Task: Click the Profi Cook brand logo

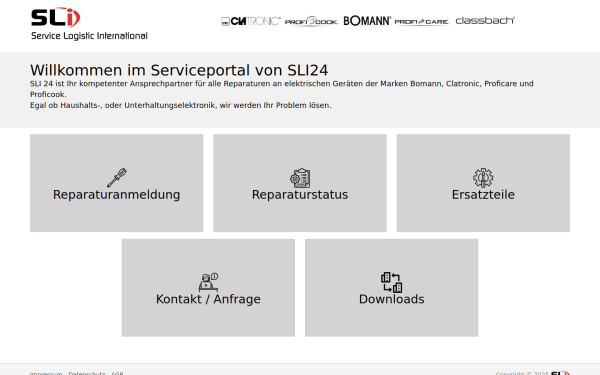Action: [311, 21]
